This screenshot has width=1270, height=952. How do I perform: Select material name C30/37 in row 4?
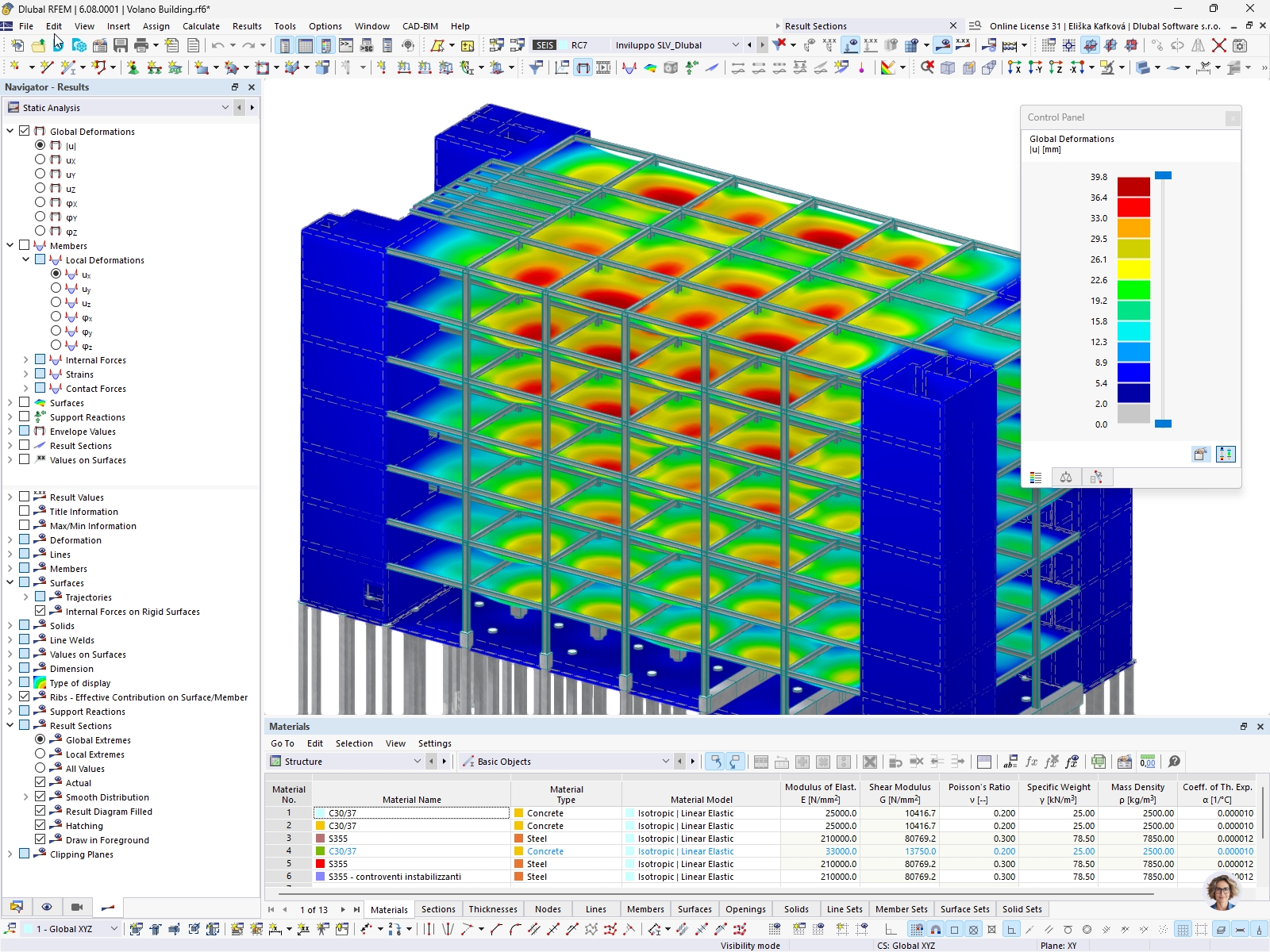point(343,850)
